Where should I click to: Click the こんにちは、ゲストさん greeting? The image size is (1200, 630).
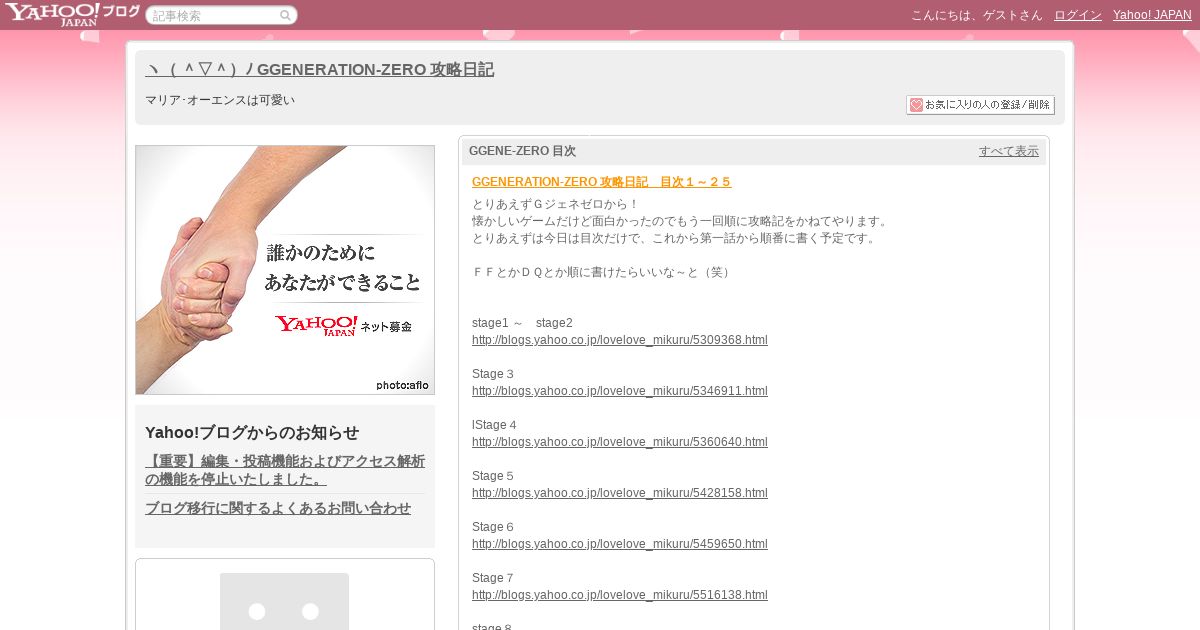[976, 15]
